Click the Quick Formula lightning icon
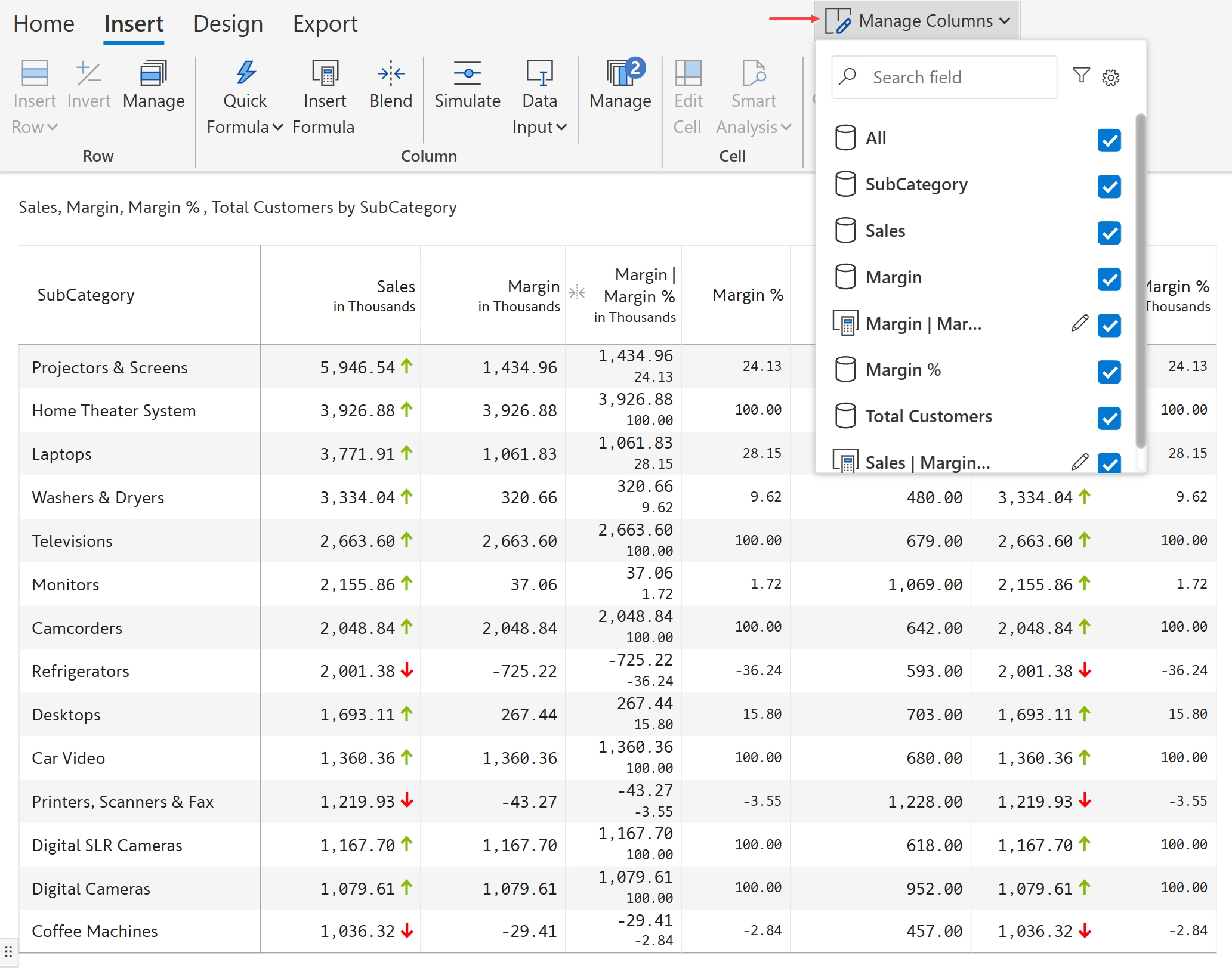Viewport: 1232px width, 968px height. pos(245,73)
